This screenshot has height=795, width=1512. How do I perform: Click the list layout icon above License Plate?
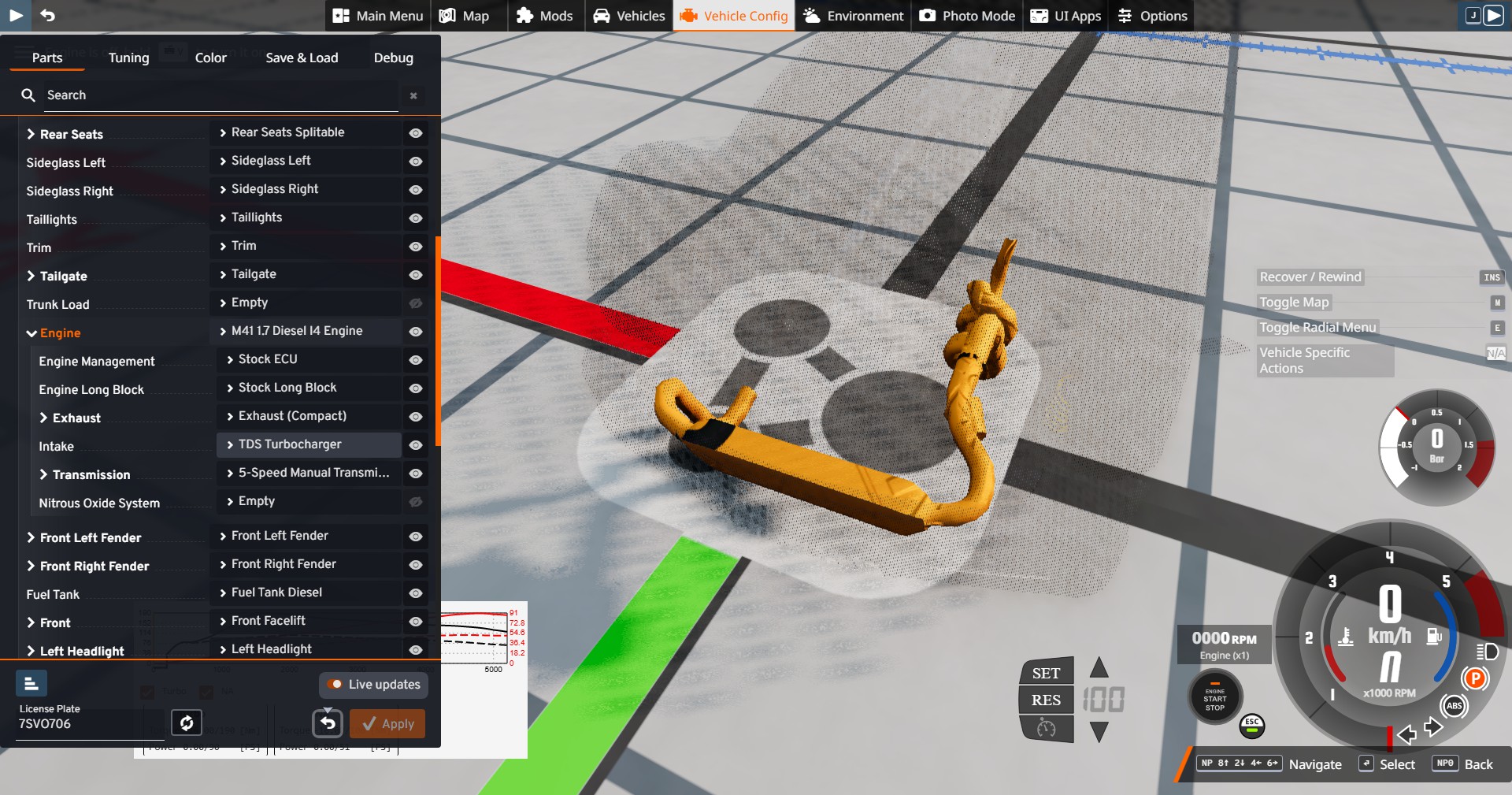pos(31,683)
